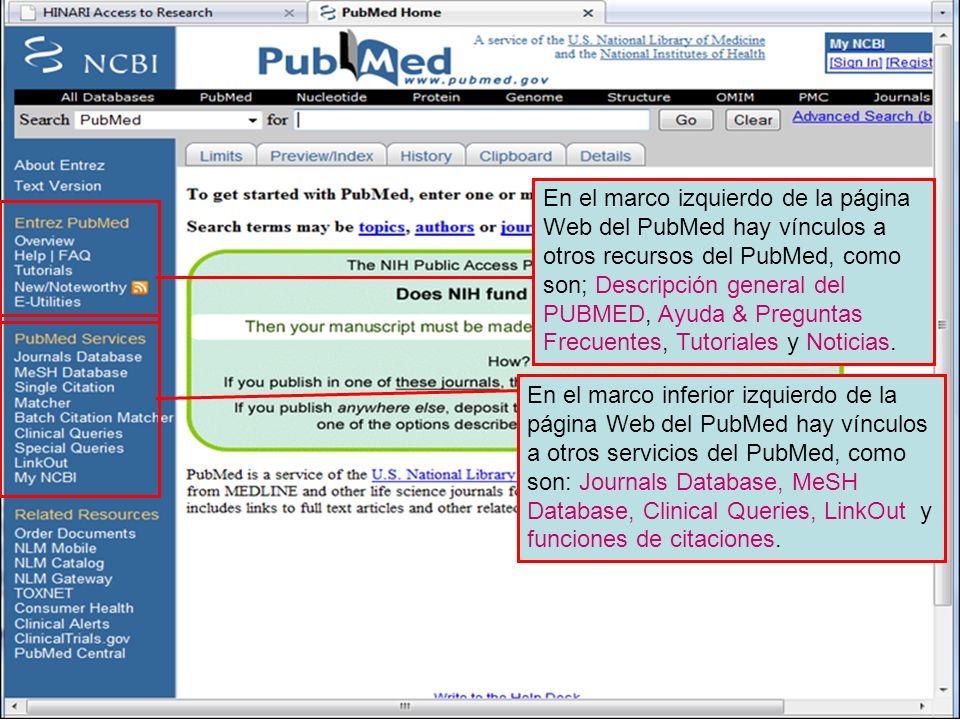This screenshot has width=960, height=720.
Task: Click the authors link in search hints
Action: (x=444, y=227)
